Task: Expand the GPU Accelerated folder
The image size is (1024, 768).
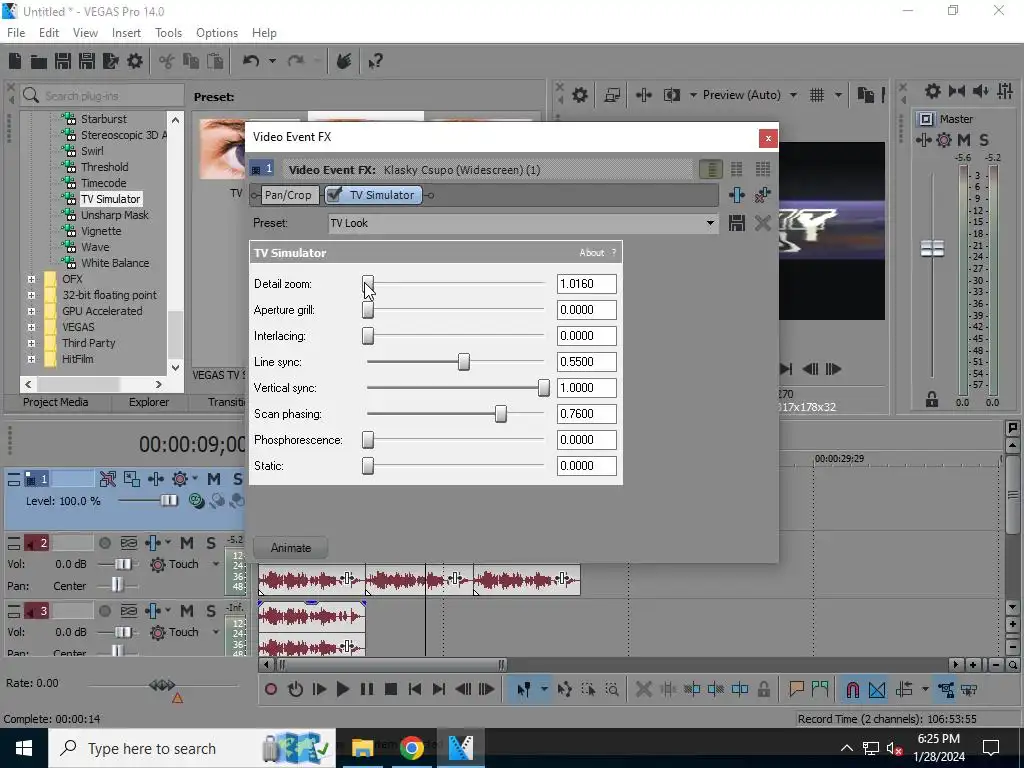Action: 31,311
